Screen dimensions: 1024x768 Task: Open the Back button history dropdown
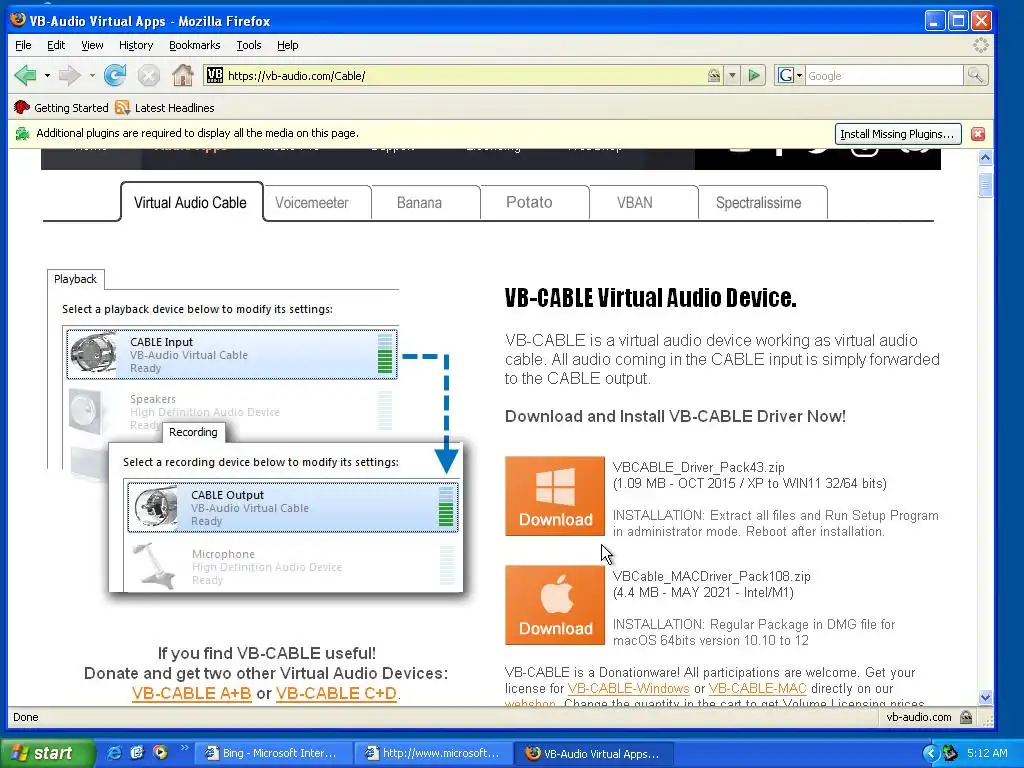pos(47,76)
